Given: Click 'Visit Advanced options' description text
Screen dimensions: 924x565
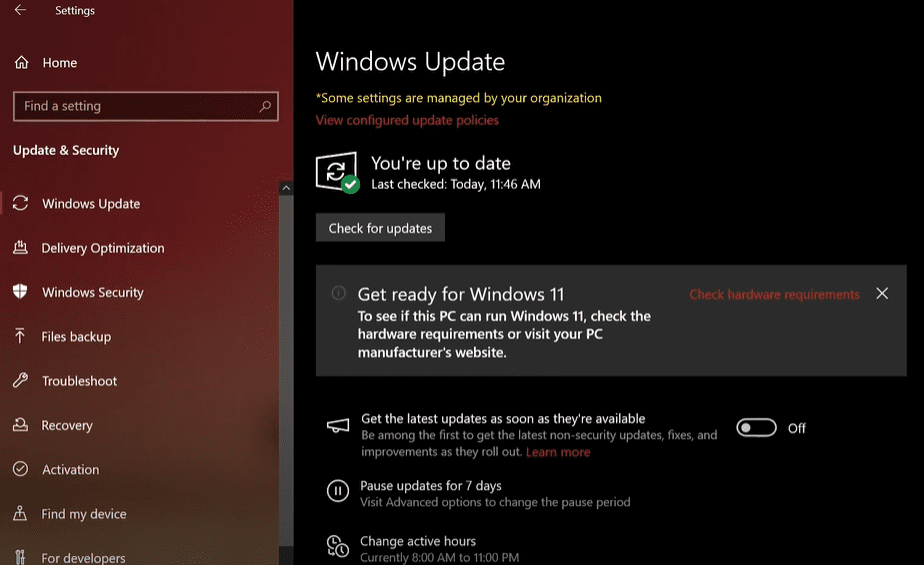Looking at the screenshot, I should click(x=495, y=502).
